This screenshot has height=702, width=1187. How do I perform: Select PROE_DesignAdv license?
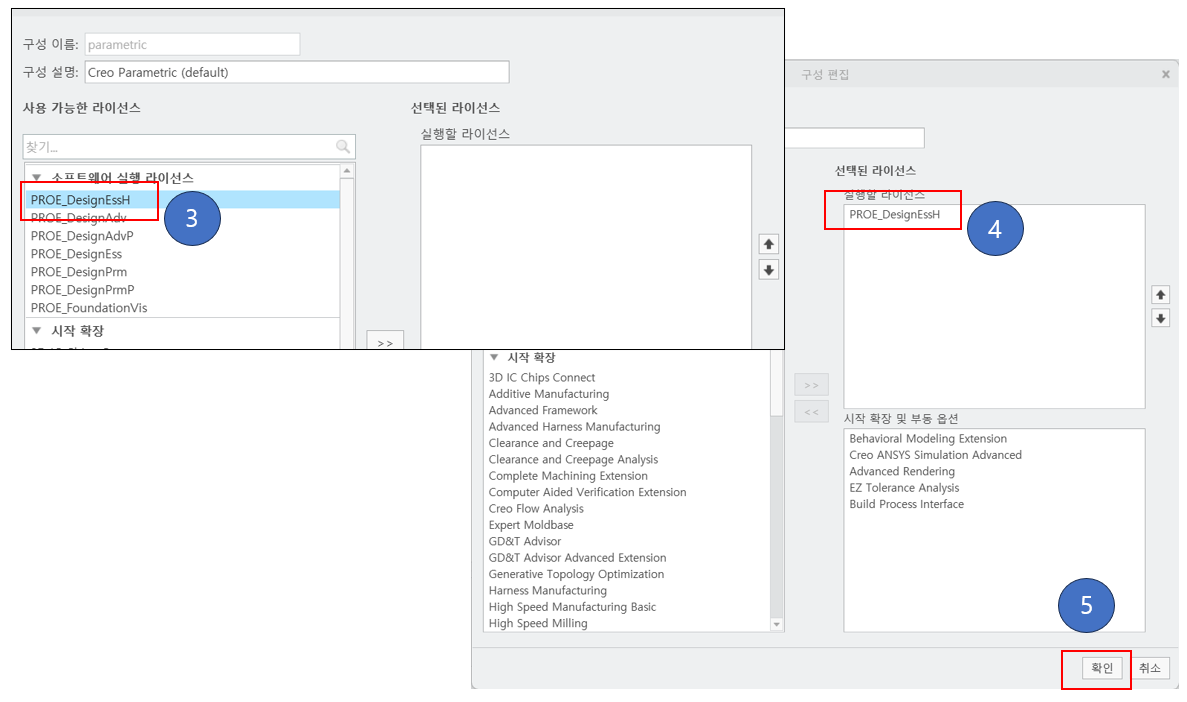(x=79, y=218)
